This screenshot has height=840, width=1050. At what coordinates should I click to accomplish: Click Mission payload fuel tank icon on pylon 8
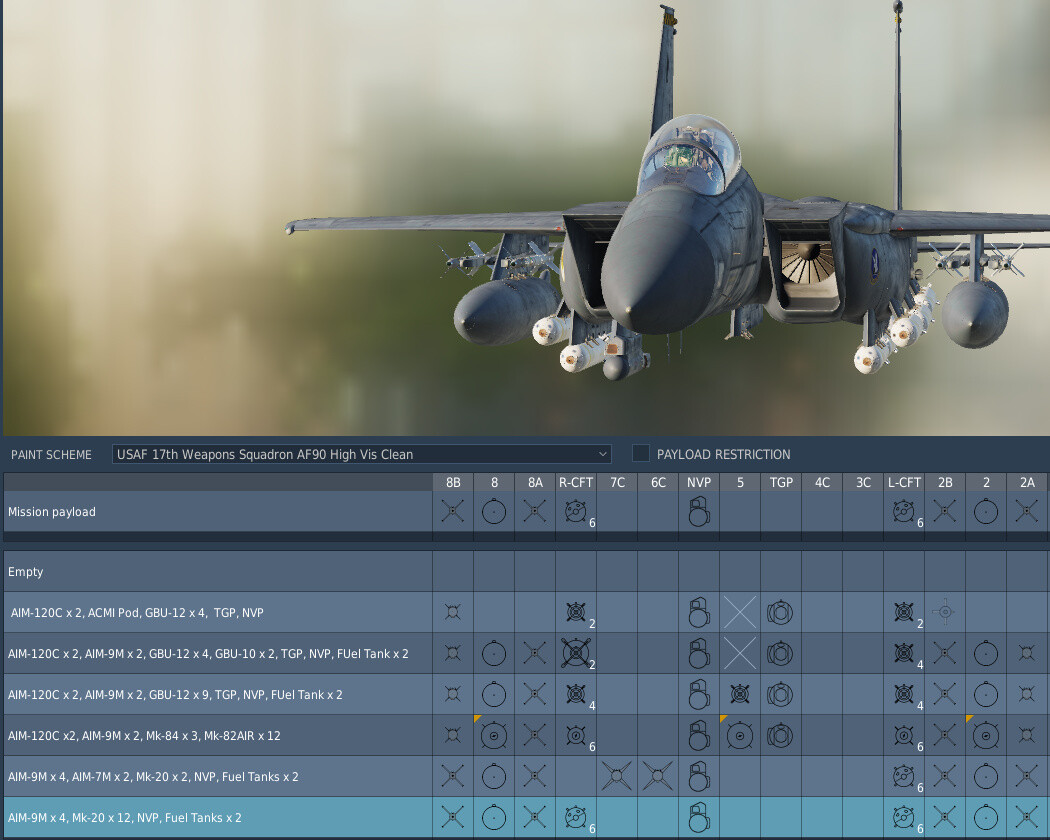[494, 511]
